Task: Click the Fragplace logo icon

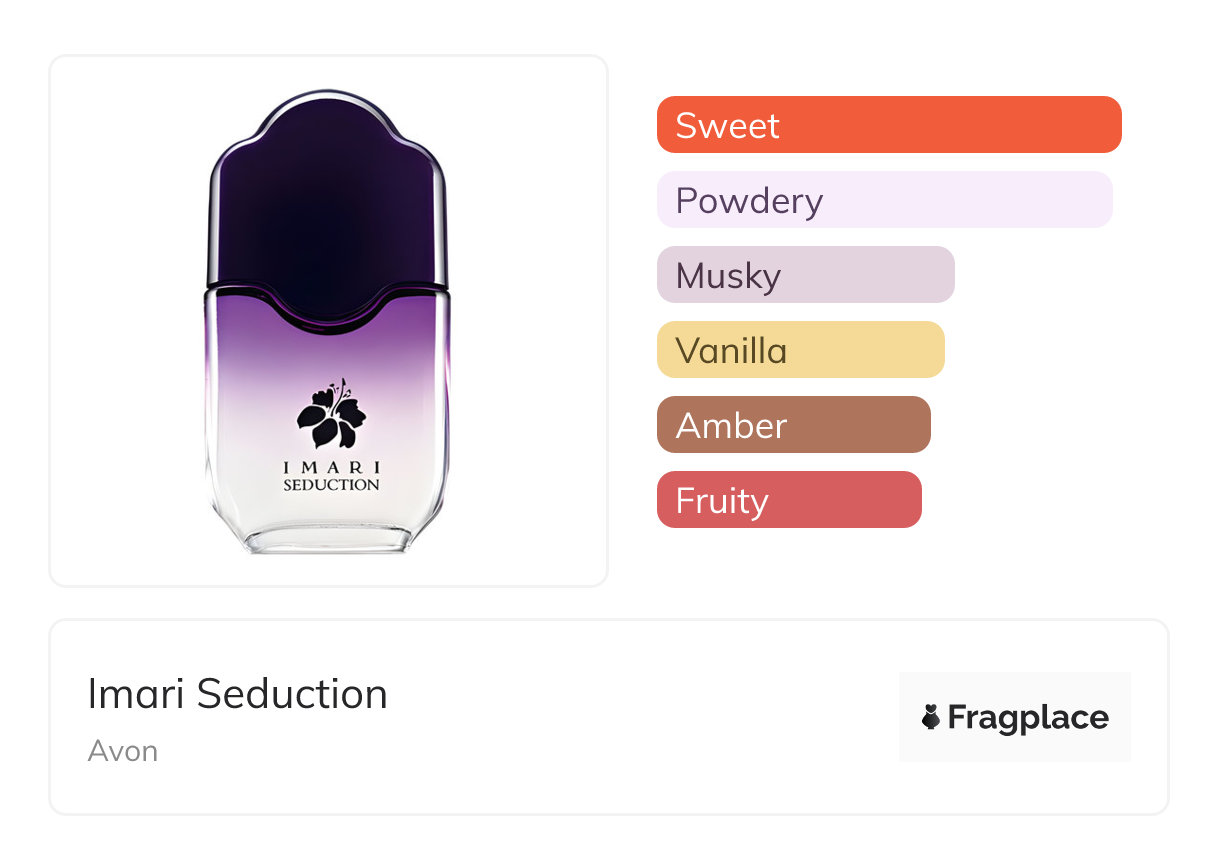Action: pos(931,717)
